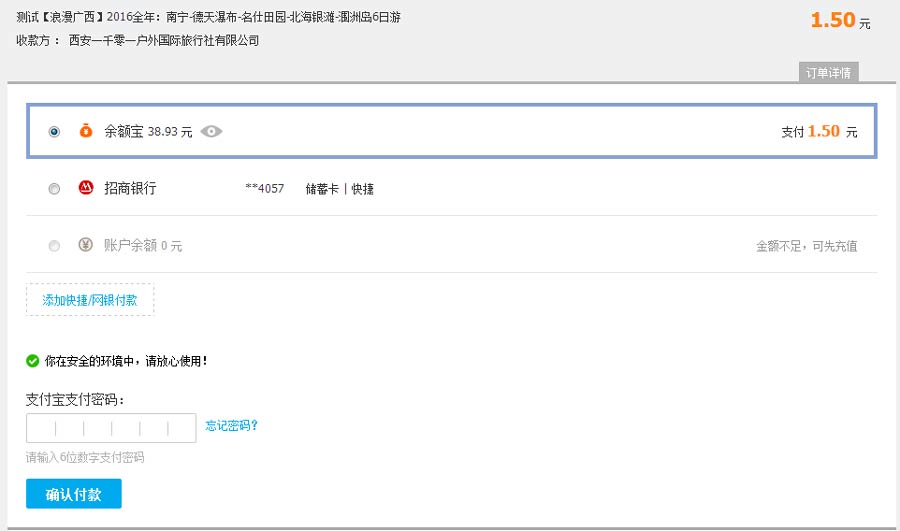Select the 余额宝 payment radio button
900x531 pixels.
(54, 131)
